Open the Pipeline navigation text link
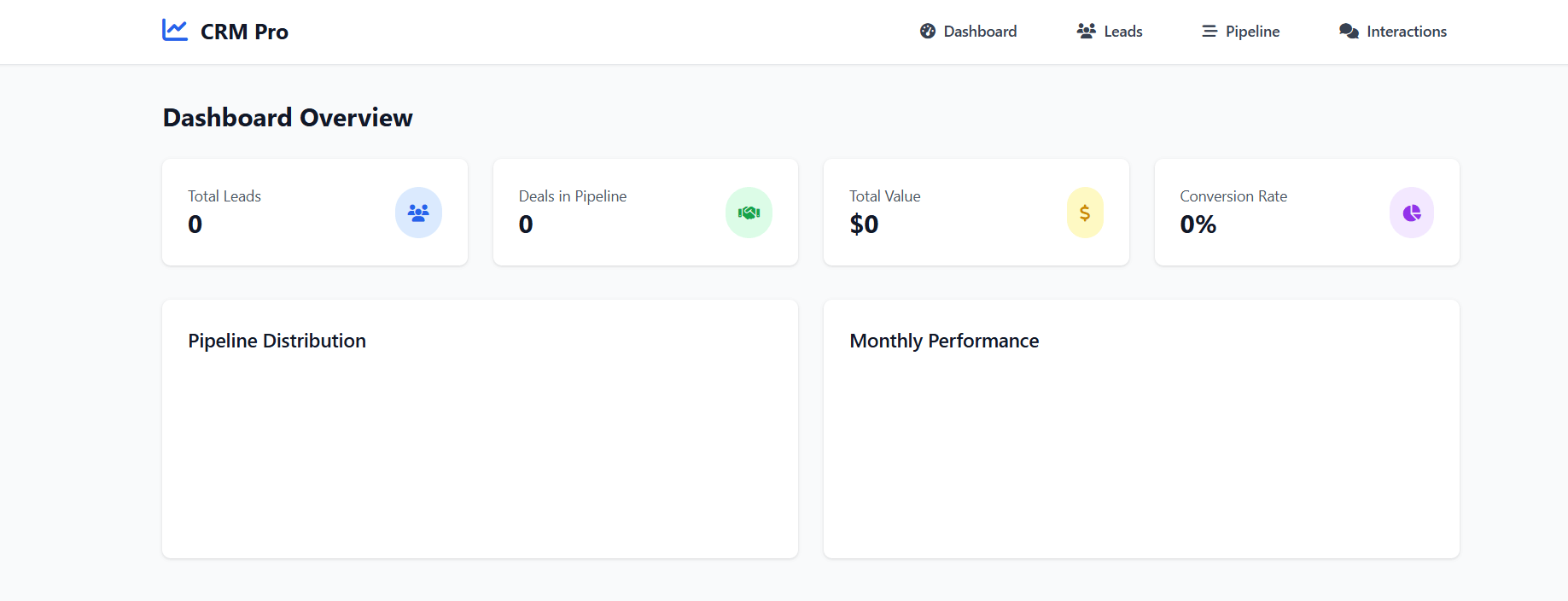 pos(1252,32)
